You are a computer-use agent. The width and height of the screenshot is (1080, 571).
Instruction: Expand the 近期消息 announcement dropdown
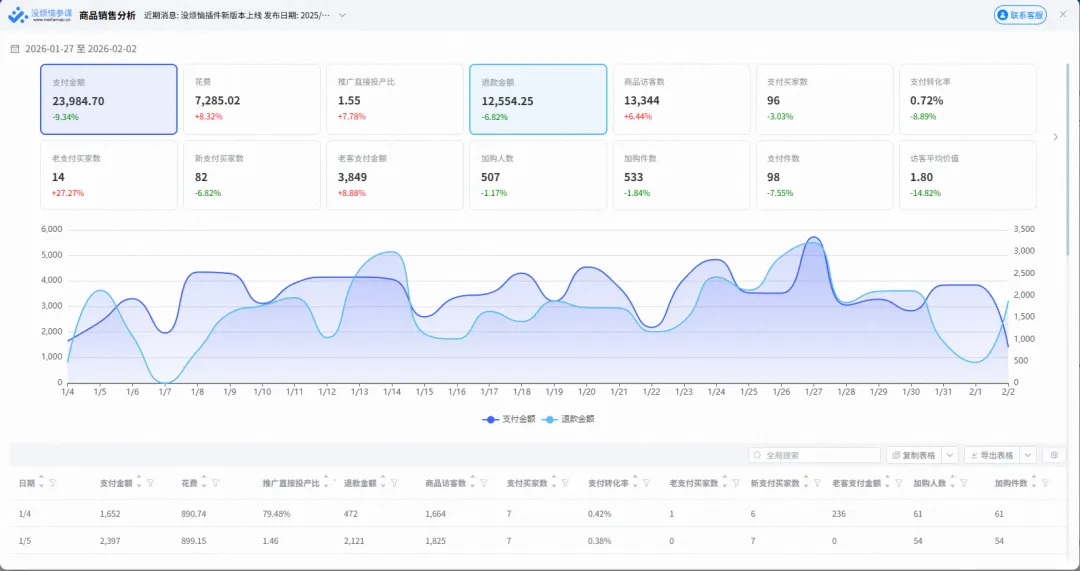tap(342, 15)
